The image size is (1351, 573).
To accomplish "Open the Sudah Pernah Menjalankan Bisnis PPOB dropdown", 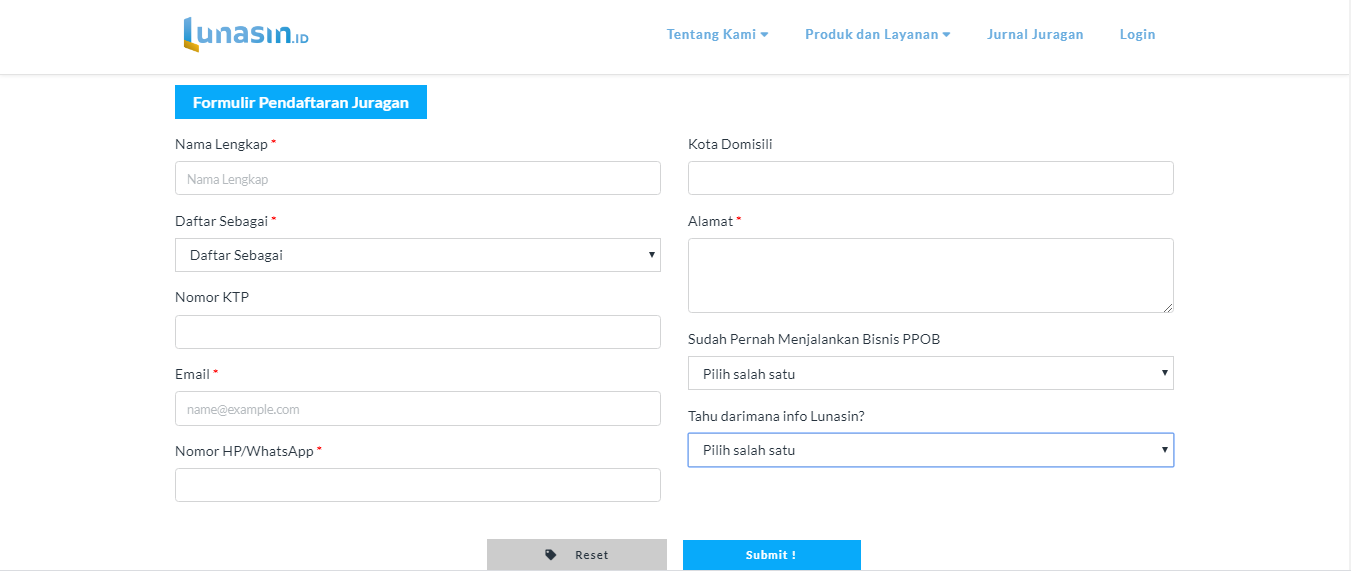I will pos(931,373).
